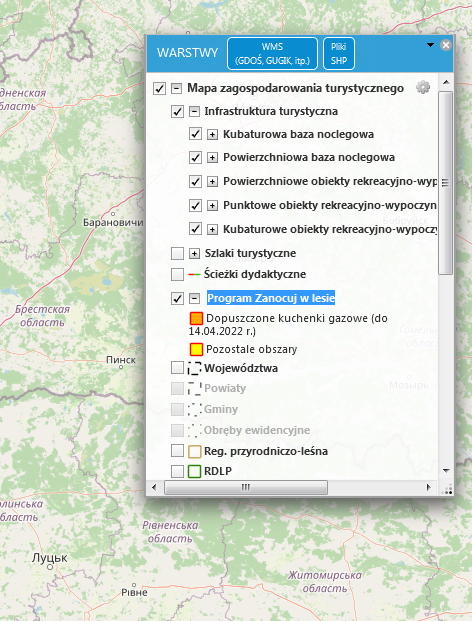Select Program Zanocuj w lesie label
This screenshot has width=472, height=621.
click(271, 298)
